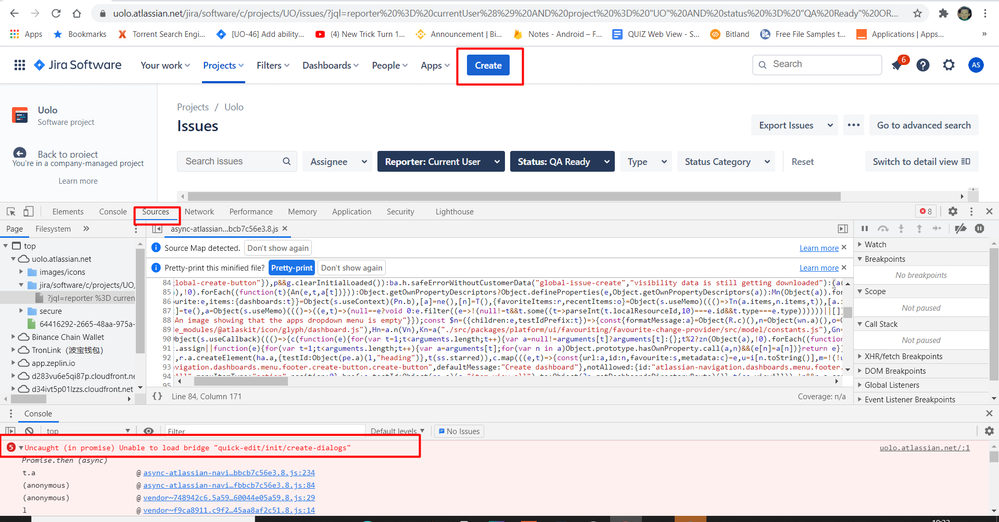Screen dimensions: 999x522
Task: Bookmark this page with the star icon
Action: pos(917,13)
